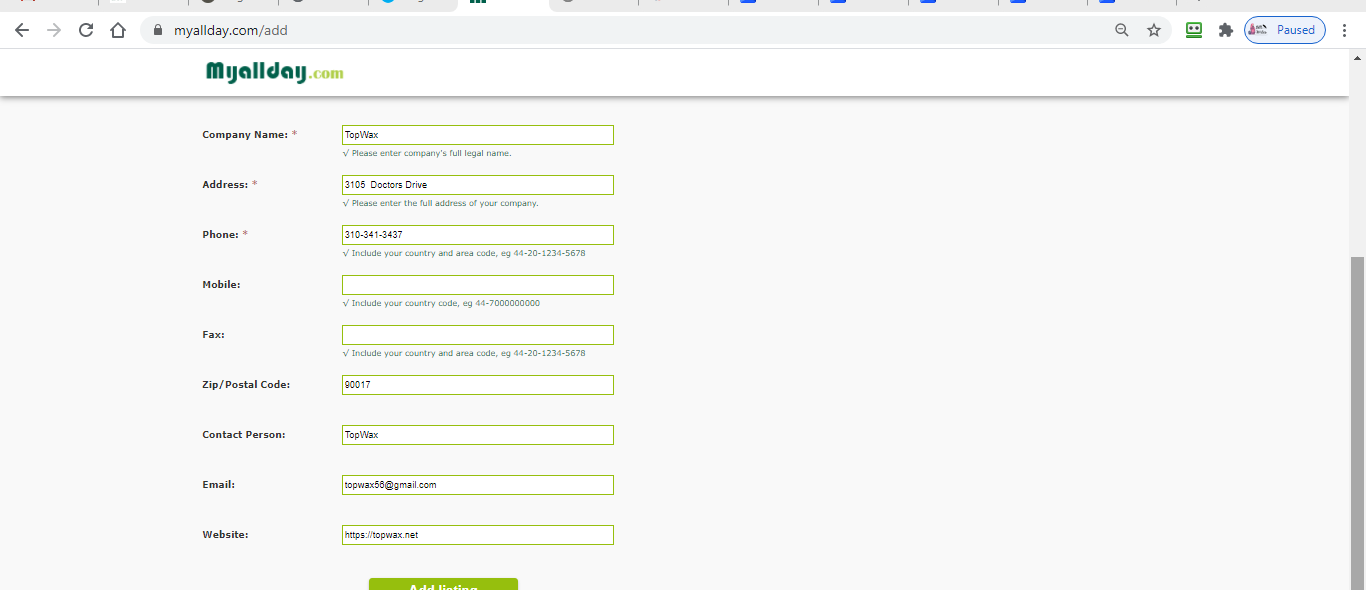
Task: View site security lock information
Action: [x=157, y=30]
